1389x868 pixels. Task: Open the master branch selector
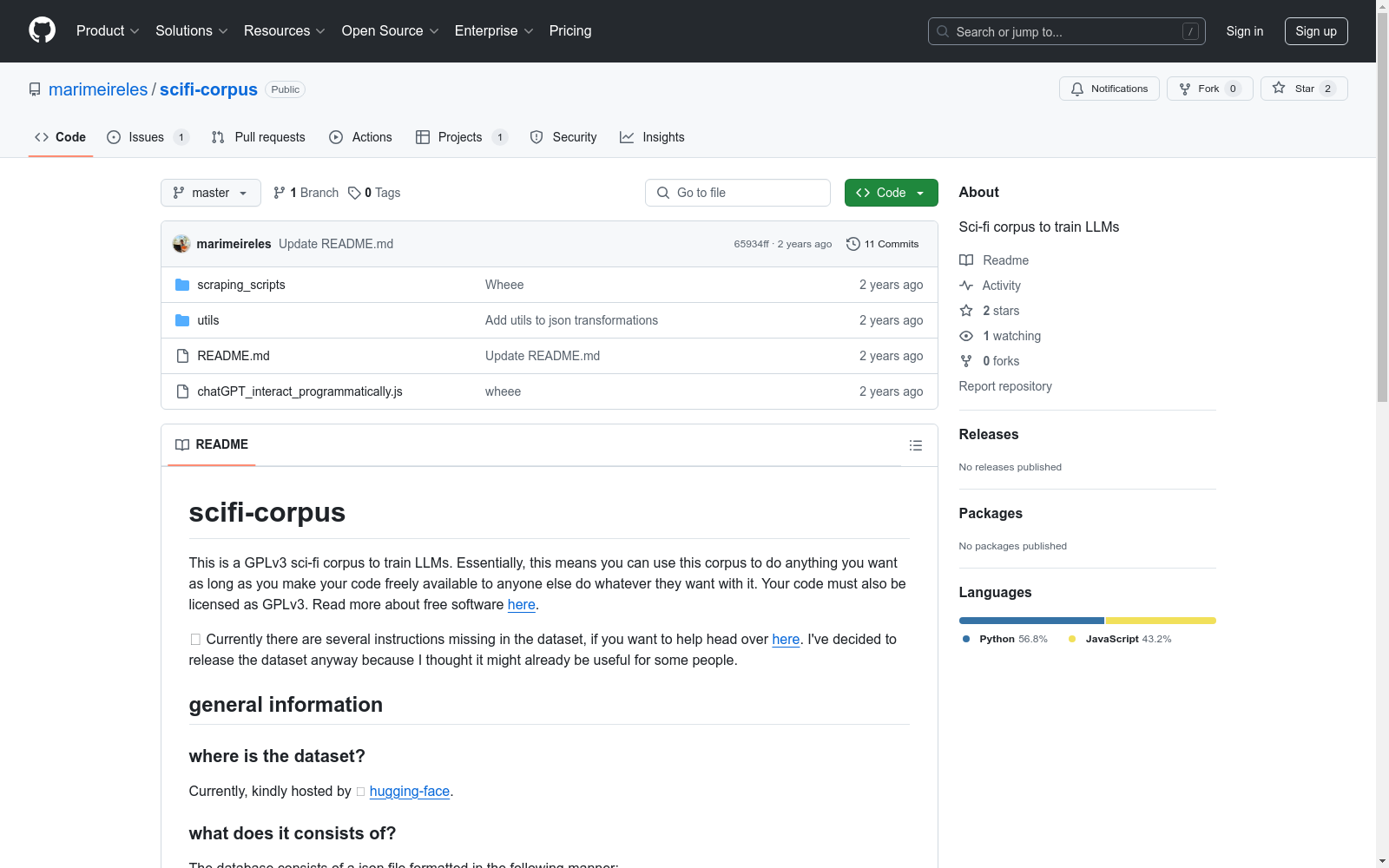click(x=211, y=193)
